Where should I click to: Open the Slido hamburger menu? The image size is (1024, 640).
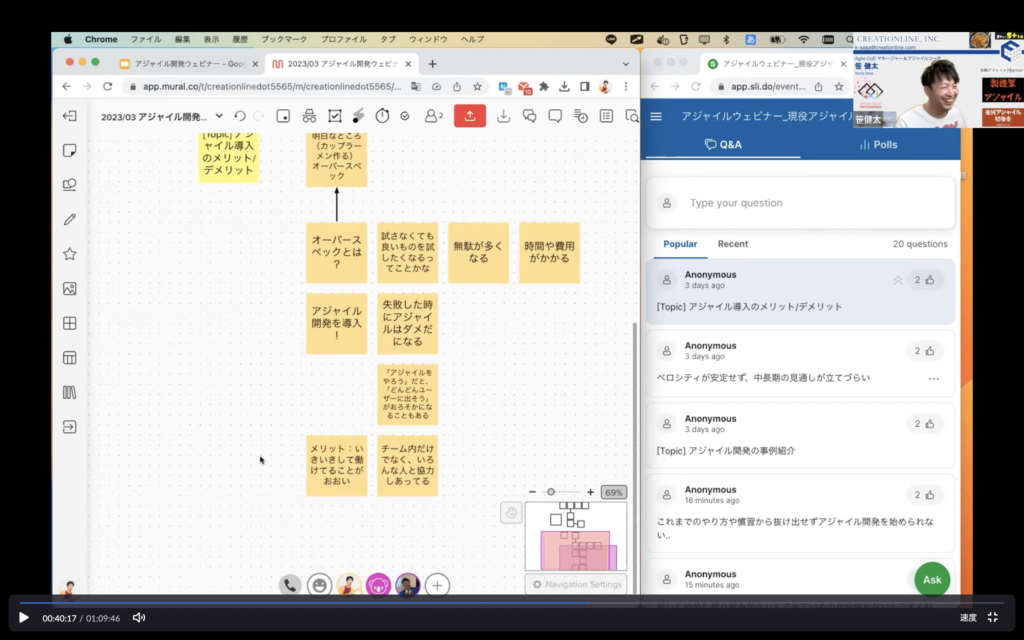[656, 116]
